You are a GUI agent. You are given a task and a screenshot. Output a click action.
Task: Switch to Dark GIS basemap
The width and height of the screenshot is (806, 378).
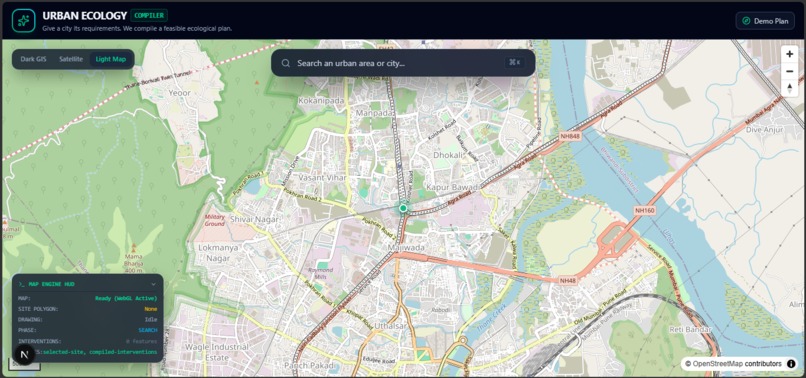point(33,59)
